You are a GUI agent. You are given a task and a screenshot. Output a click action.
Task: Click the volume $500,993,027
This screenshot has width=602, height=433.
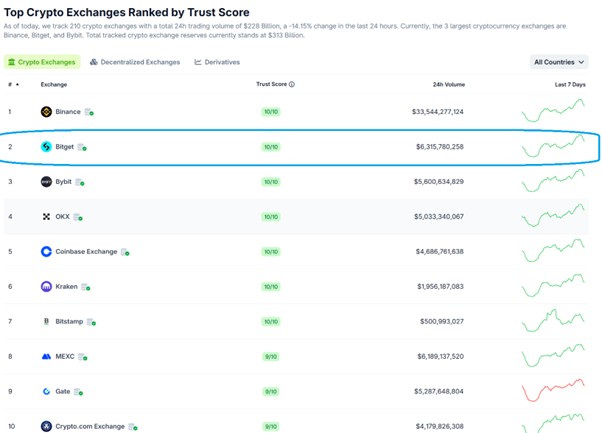click(x=442, y=321)
